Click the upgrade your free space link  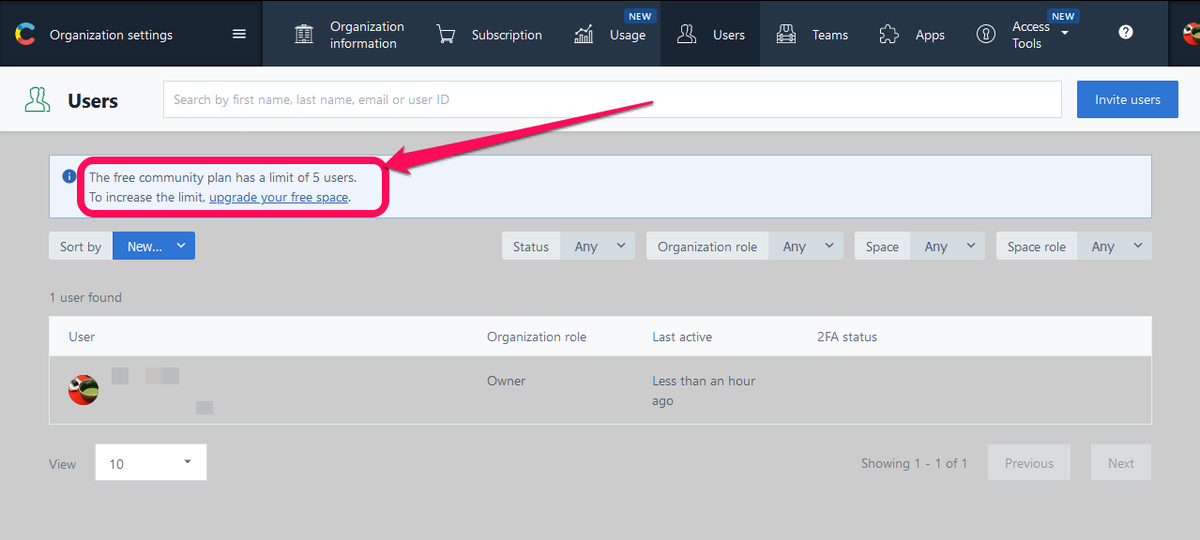279,198
